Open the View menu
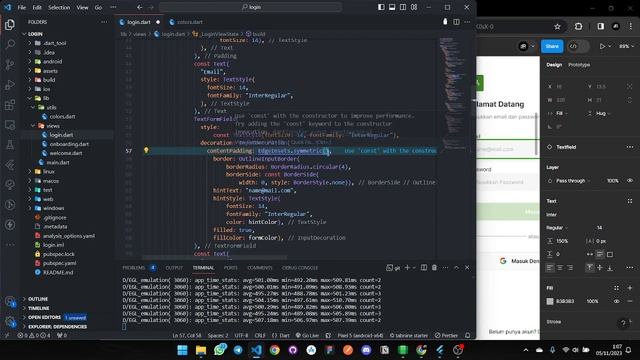Image resolution: width=640 pixels, height=360 pixels. tap(82, 7)
